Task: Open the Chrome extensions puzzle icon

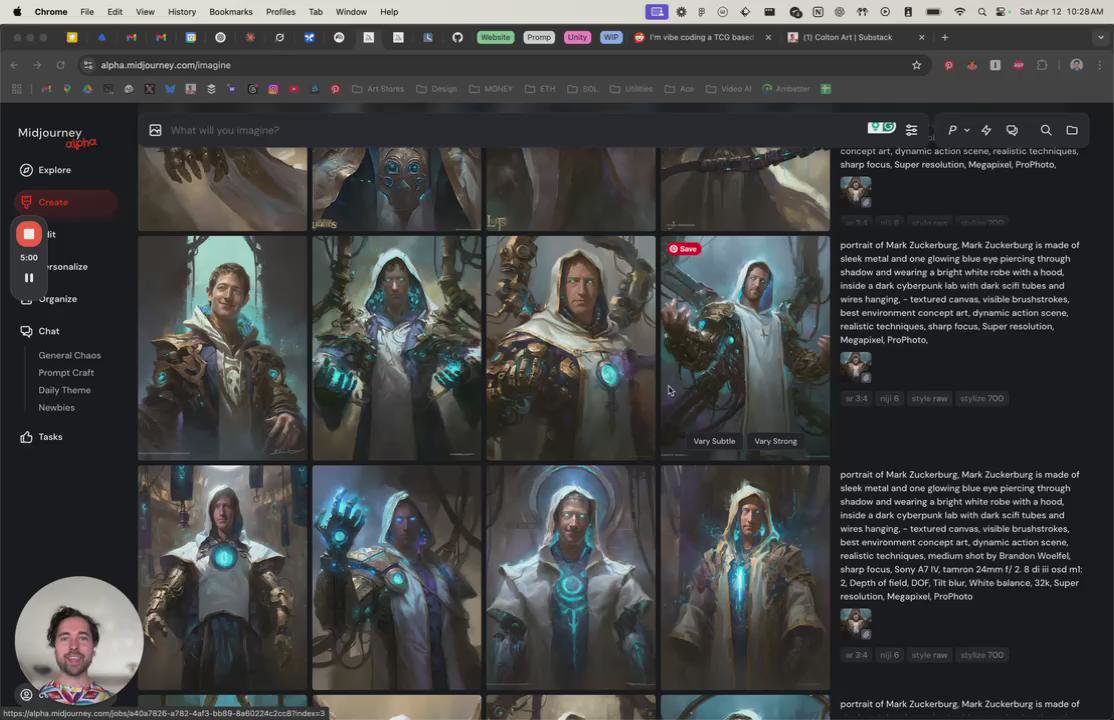Action: coord(1042,65)
